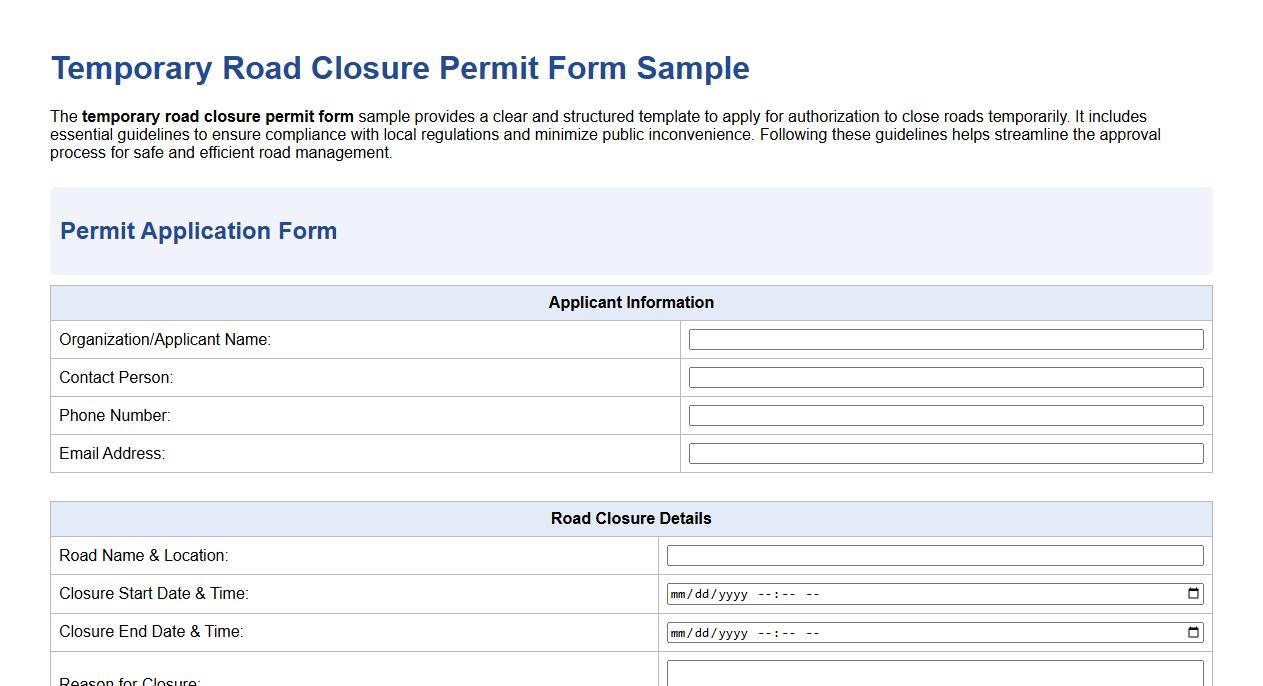Click the month segment of the start date

tap(677, 593)
